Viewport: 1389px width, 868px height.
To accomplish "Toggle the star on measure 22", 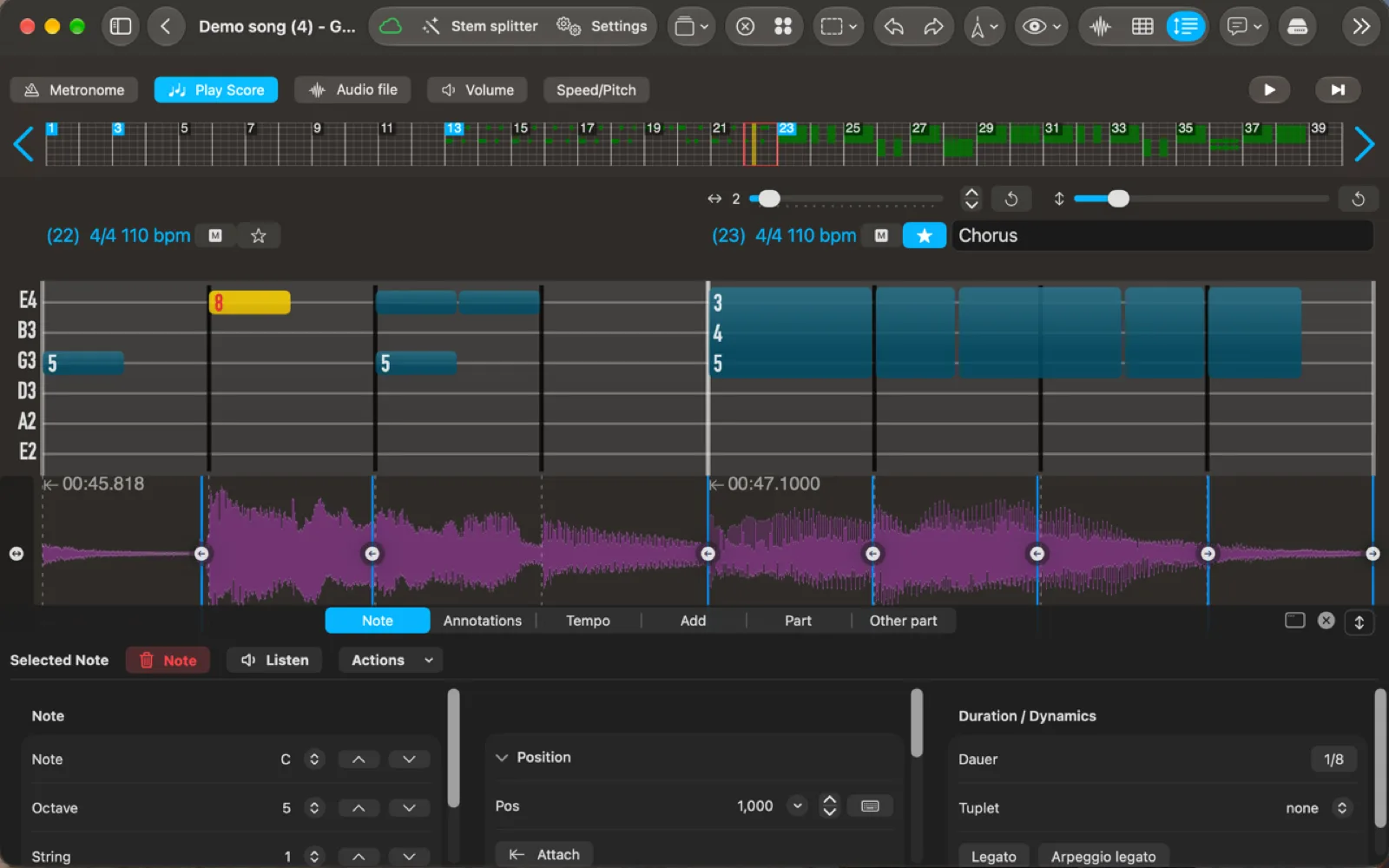I will (258, 235).
